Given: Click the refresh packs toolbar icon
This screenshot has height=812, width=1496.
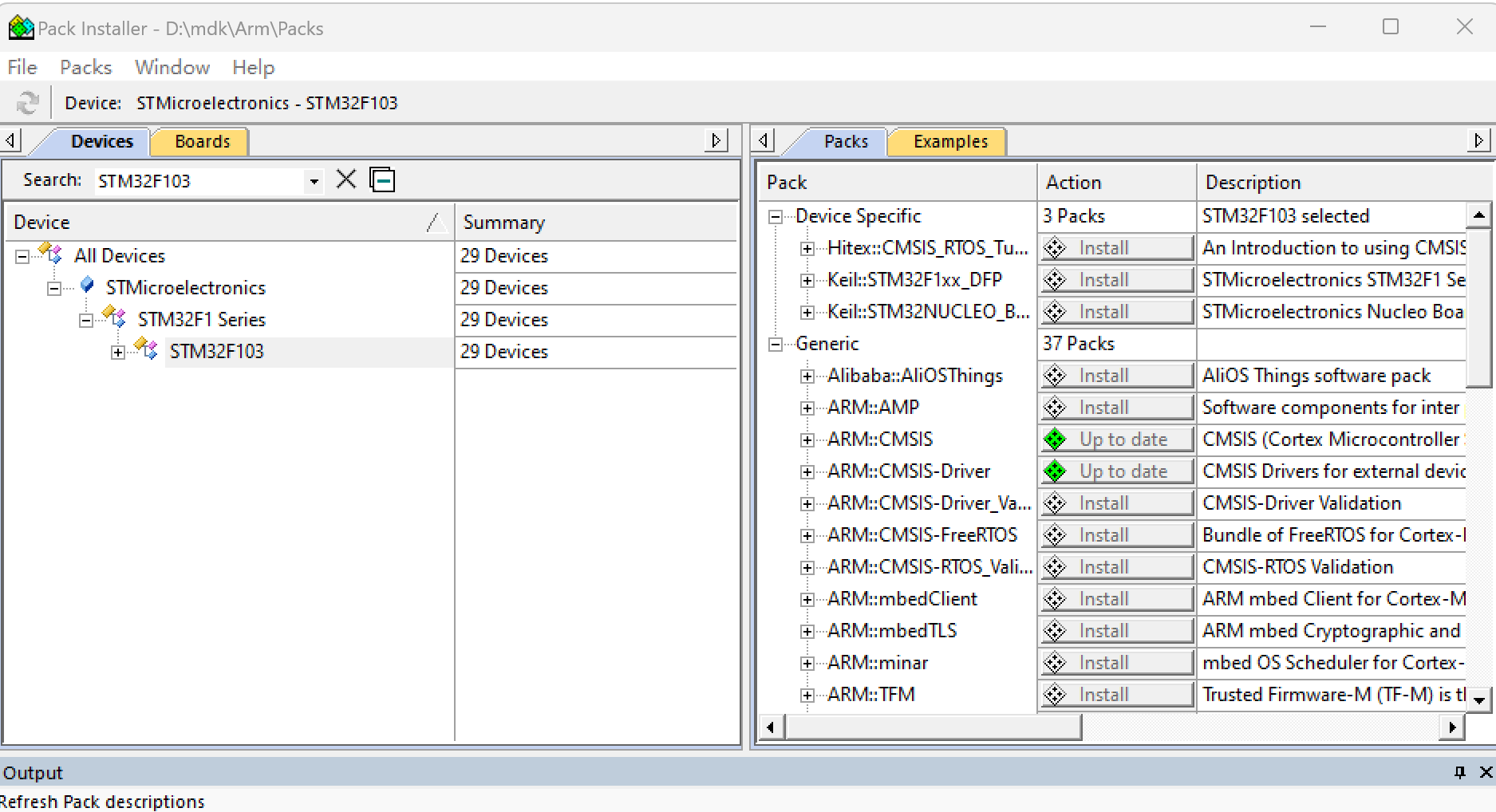Looking at the screenshot, I should pos(27,103).
